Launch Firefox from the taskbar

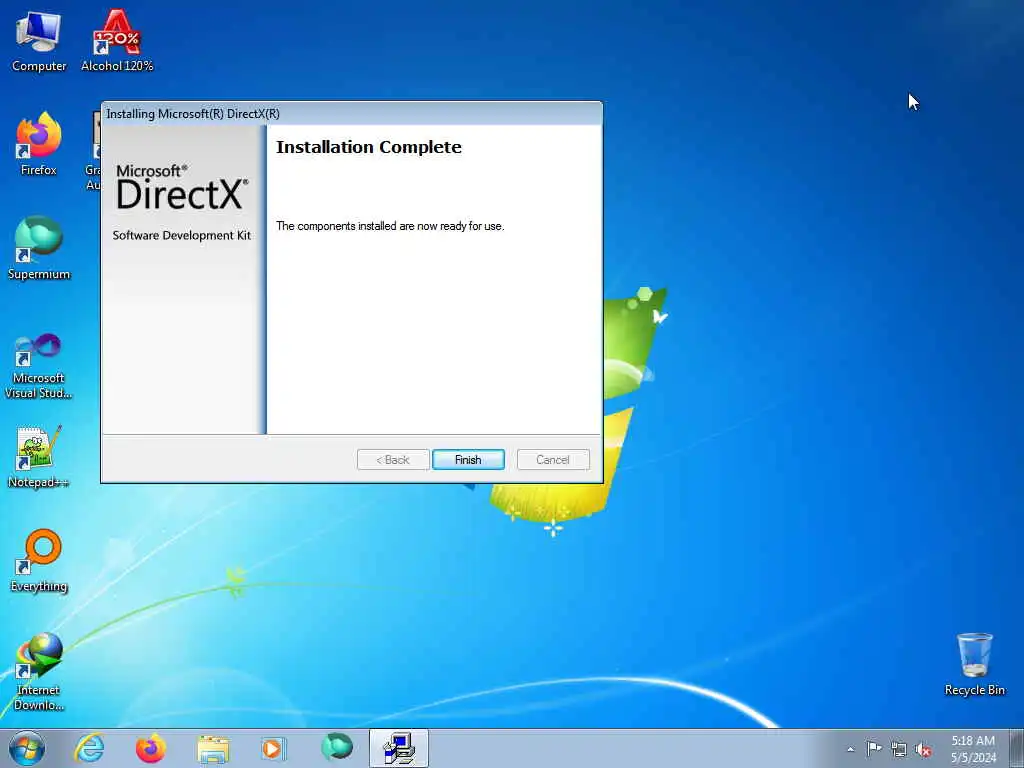pyautogui.click(x=151, y=748)
